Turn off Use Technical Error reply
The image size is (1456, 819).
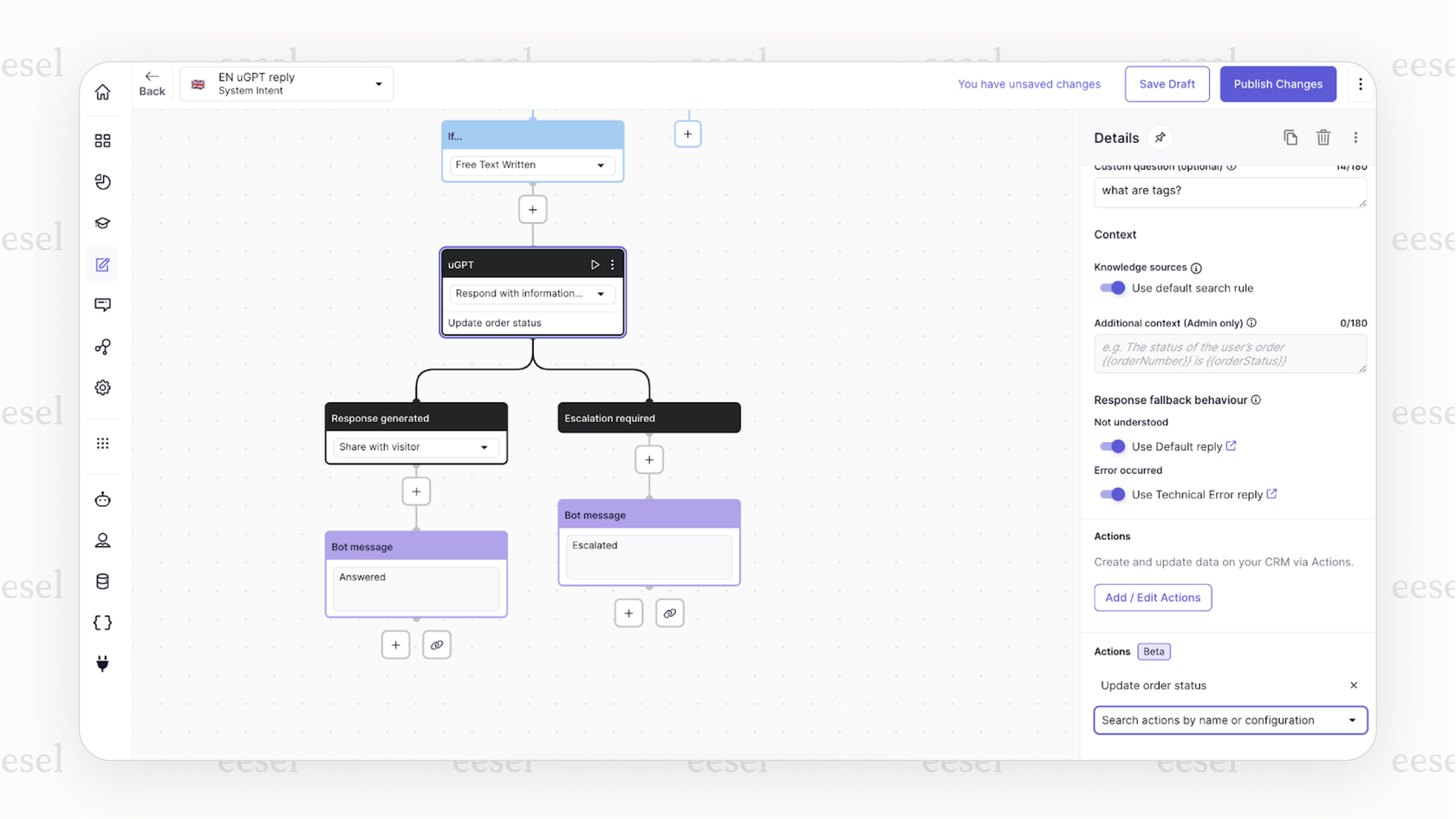tap(1112, 494)
